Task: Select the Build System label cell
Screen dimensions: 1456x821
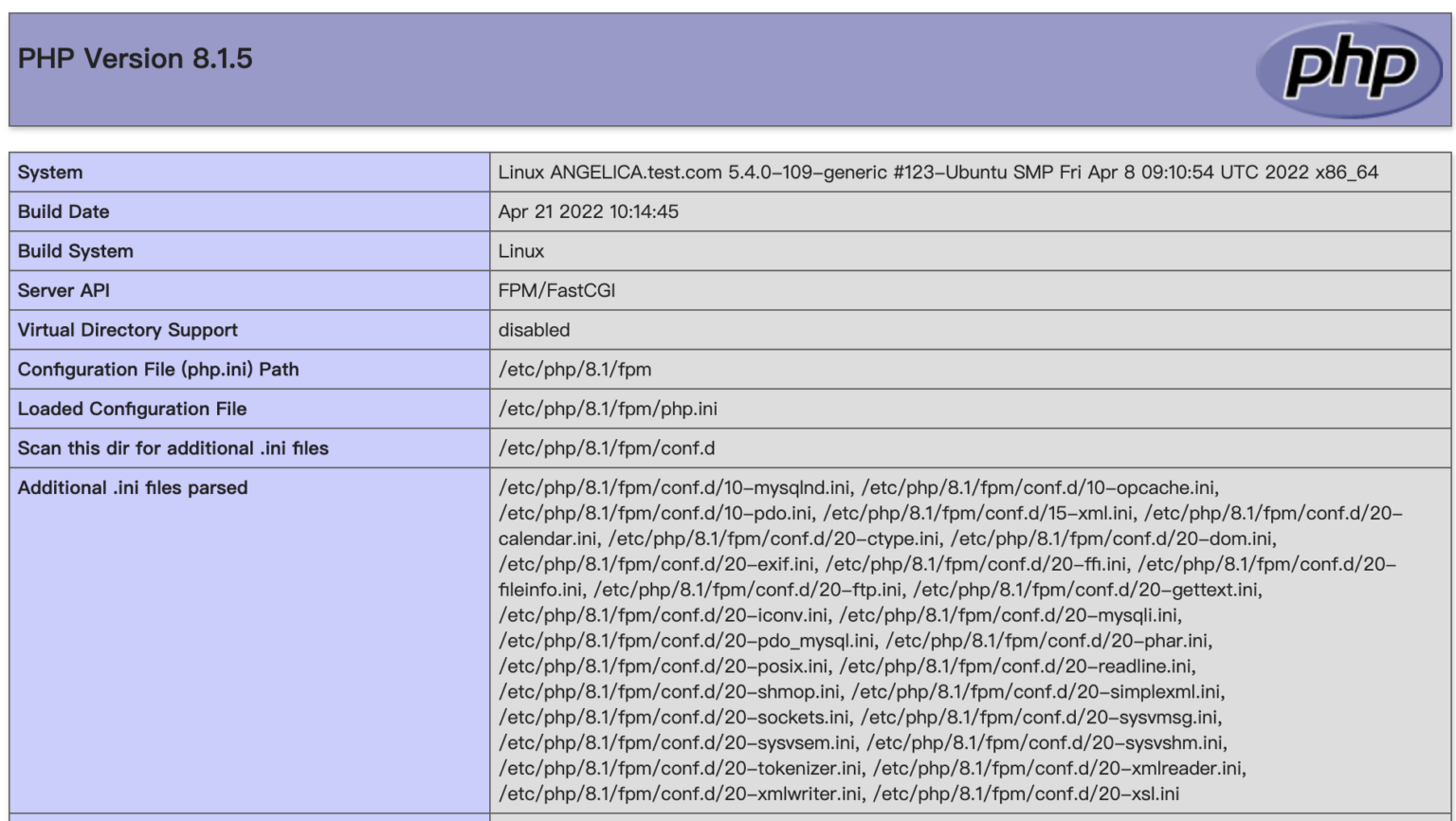Action: click(x=76, y=251)
